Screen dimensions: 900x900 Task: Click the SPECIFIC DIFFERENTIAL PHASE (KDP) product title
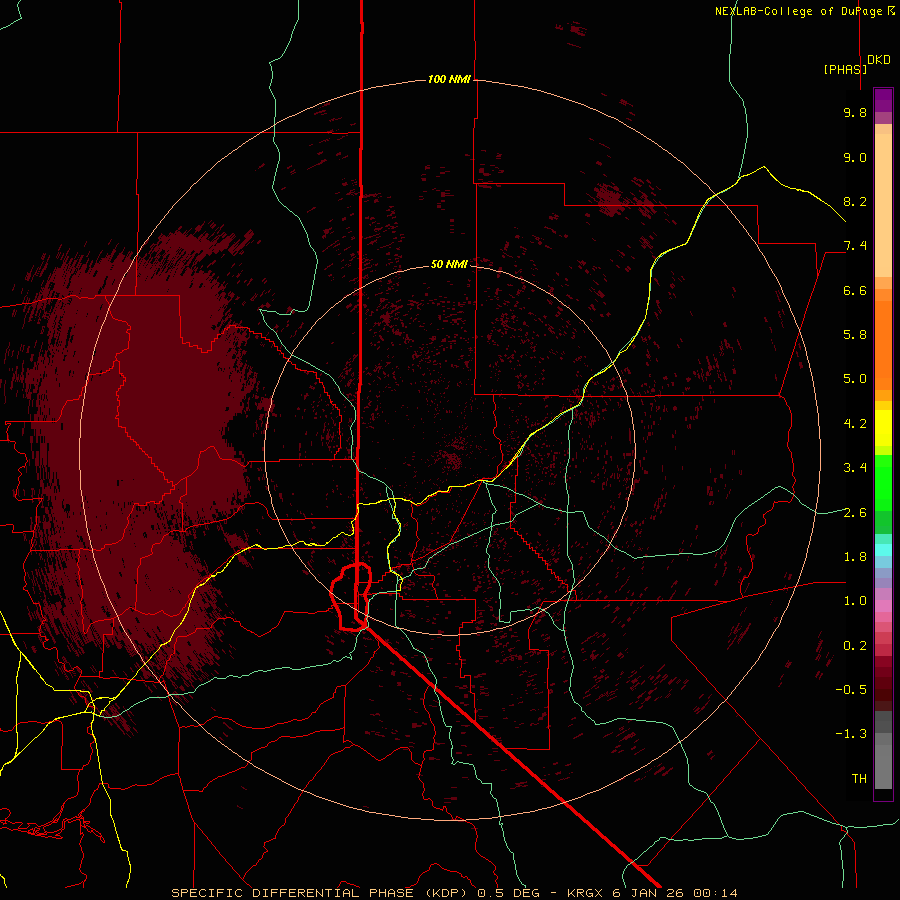click(x=321, y=893)
